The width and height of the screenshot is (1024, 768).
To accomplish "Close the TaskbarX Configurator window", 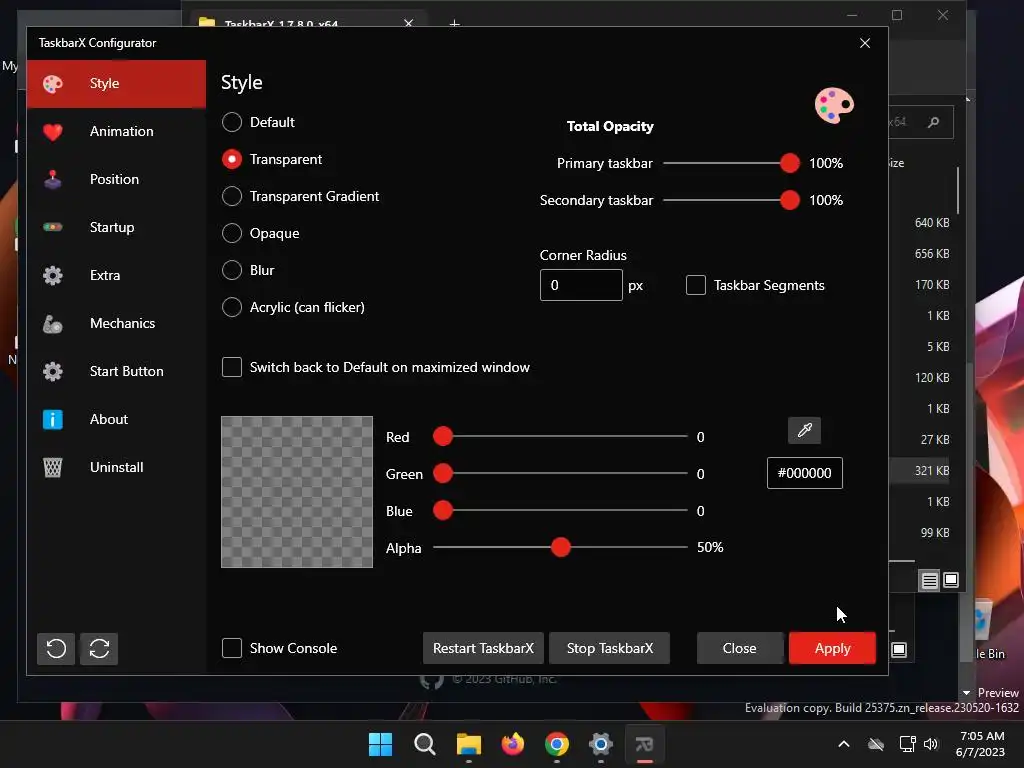I will 865,43.
